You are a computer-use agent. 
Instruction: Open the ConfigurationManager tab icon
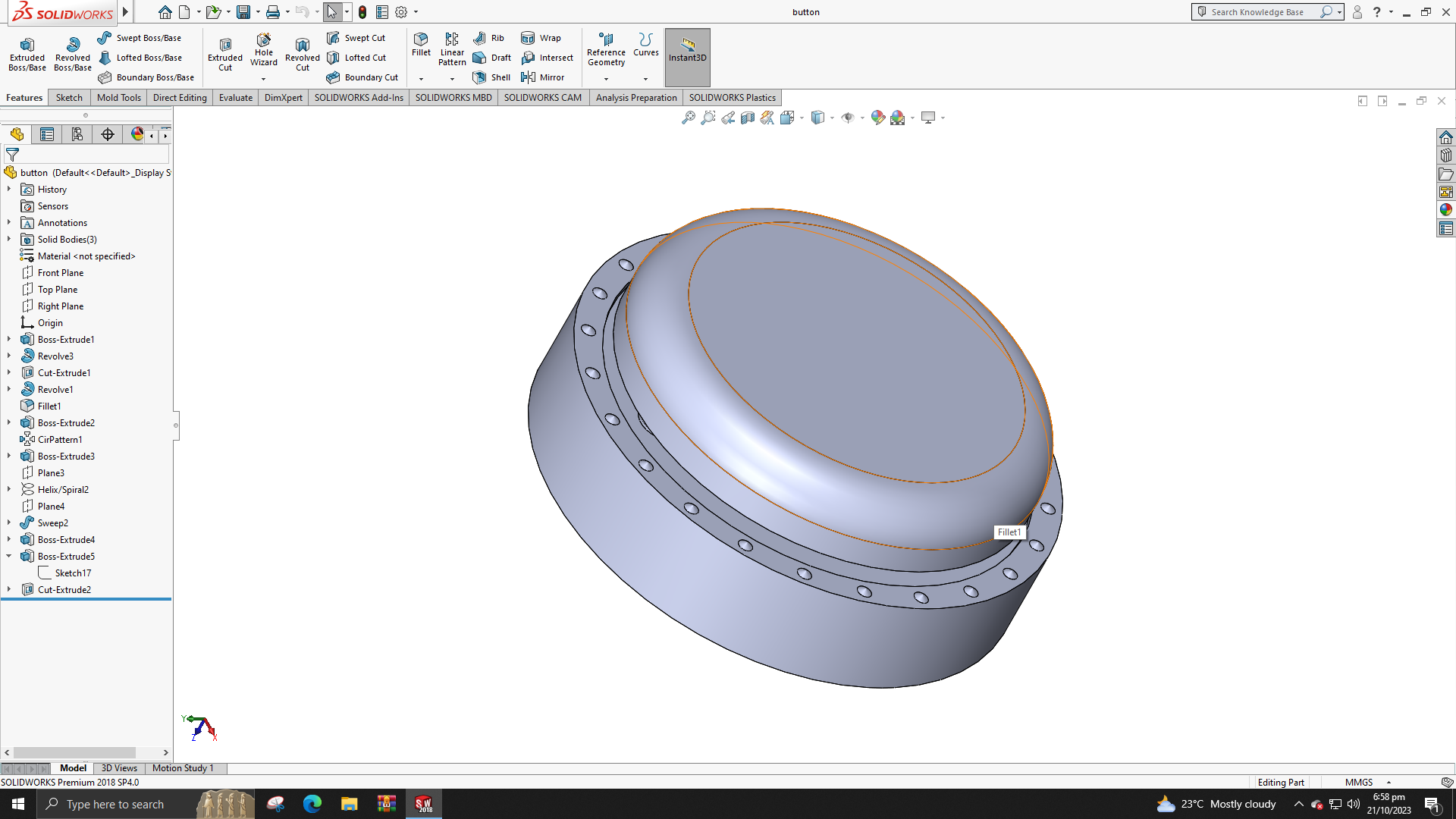click(77, 134)
